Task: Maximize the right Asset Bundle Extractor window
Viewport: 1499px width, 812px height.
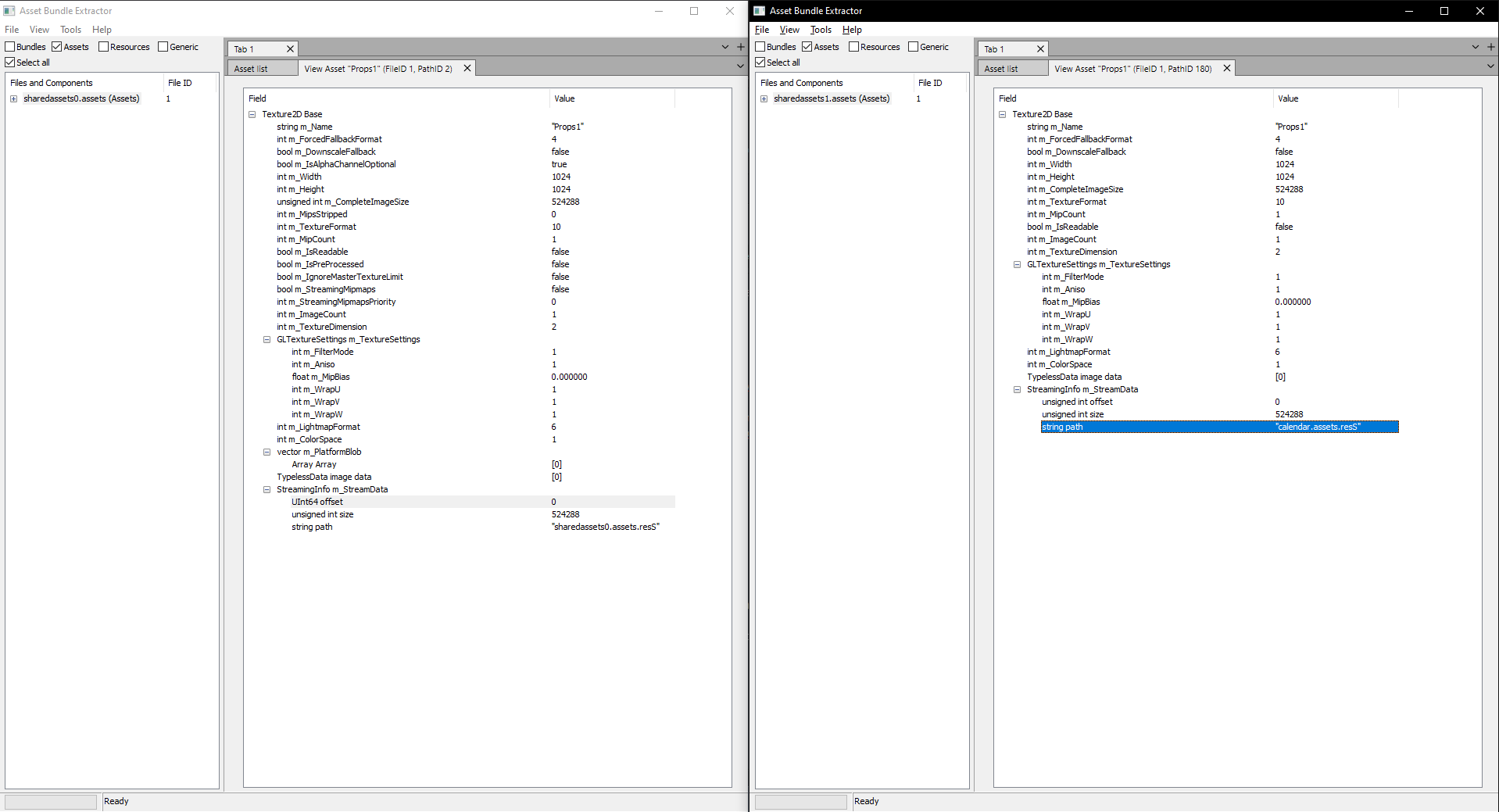Action: pos(1444,11)
